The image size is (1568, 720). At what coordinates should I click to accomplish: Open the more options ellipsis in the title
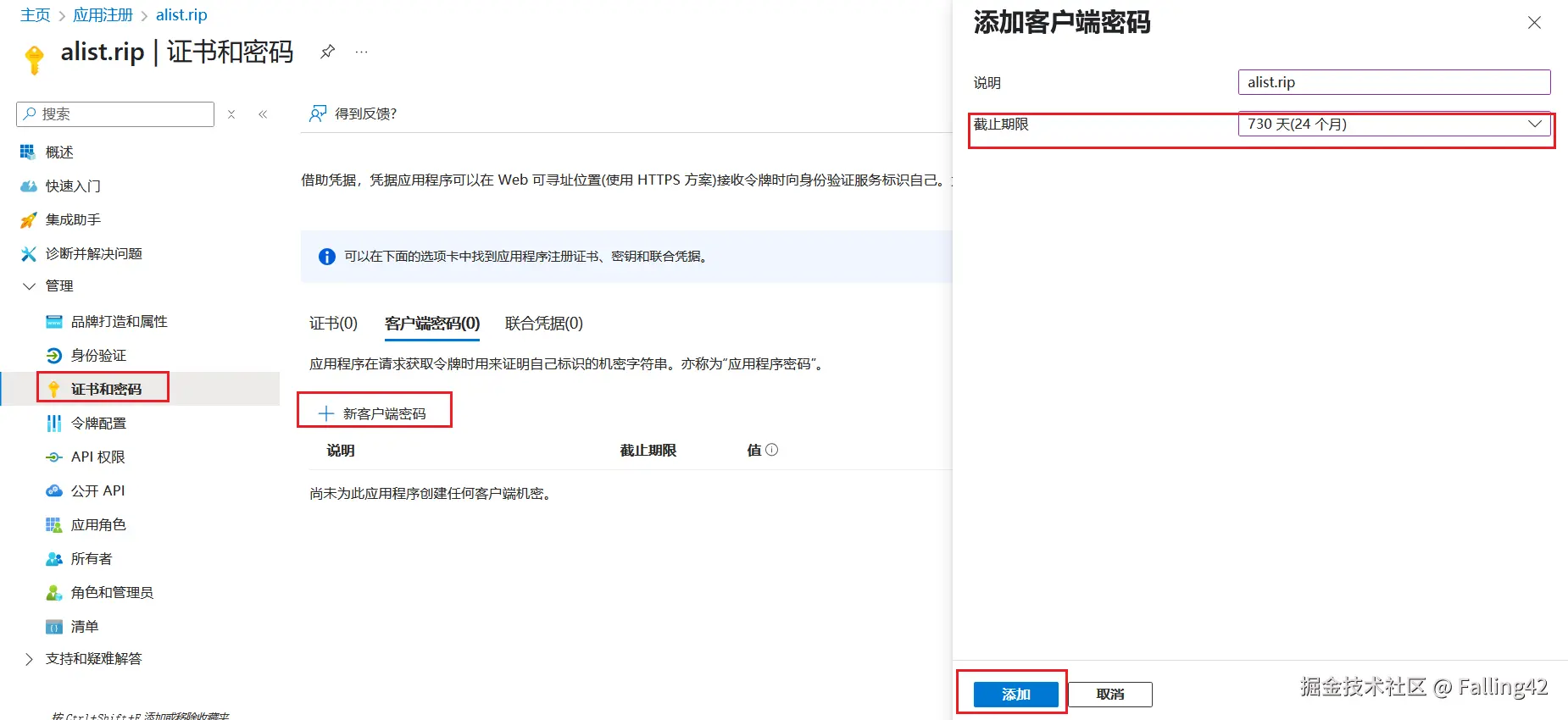(x=362, y=52)
